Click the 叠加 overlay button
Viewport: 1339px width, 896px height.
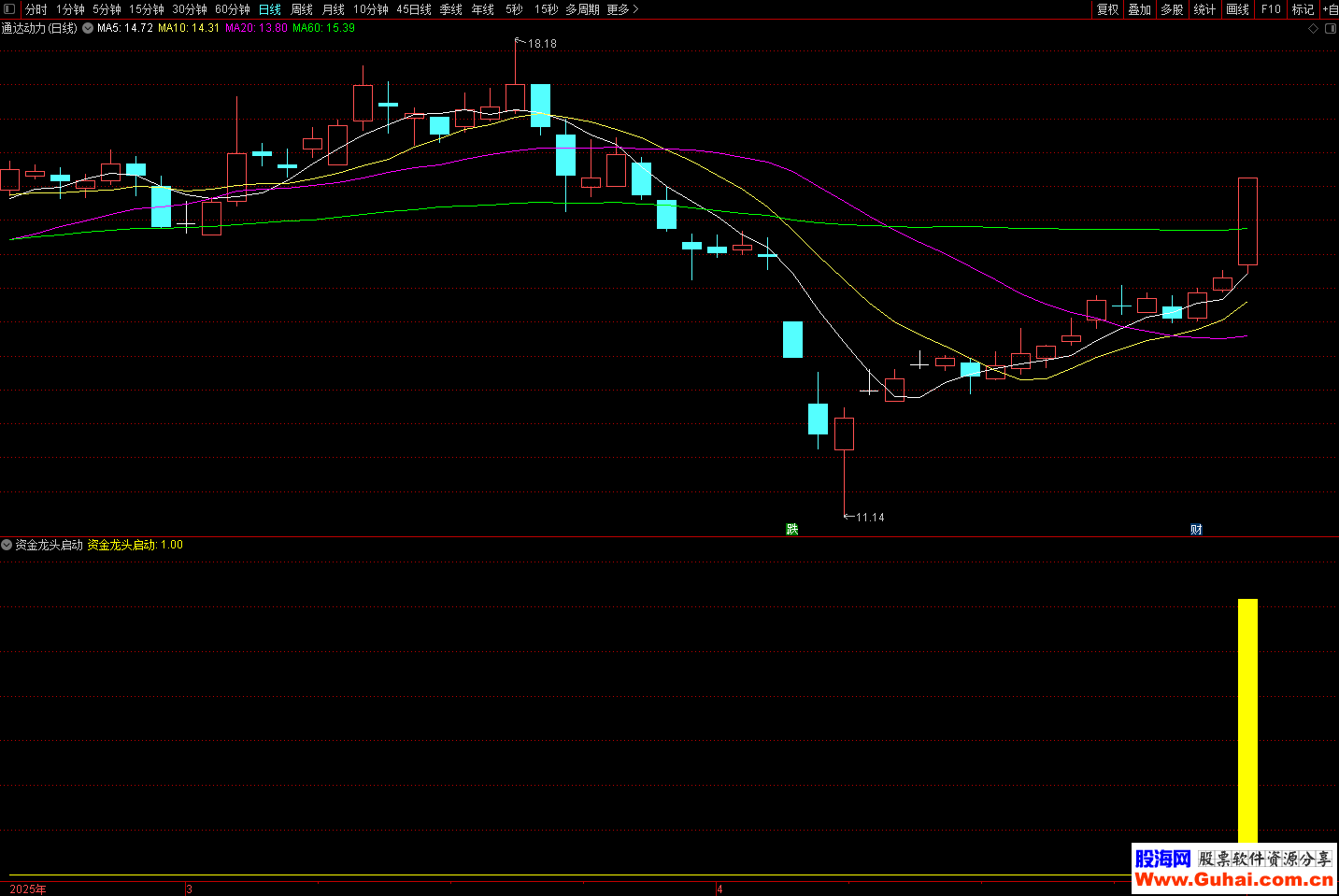point(1140,9)
